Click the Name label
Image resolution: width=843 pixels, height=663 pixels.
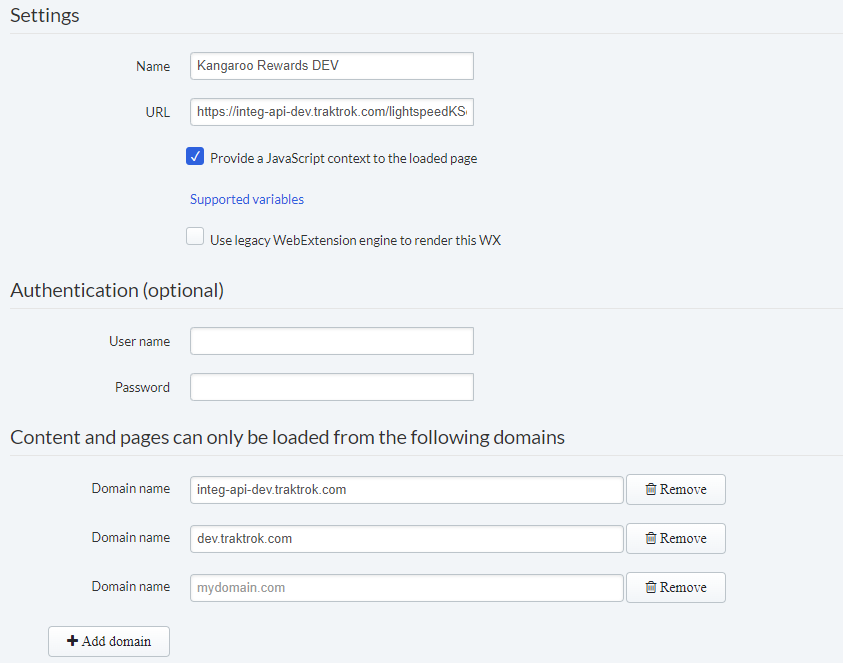[153, 66]
